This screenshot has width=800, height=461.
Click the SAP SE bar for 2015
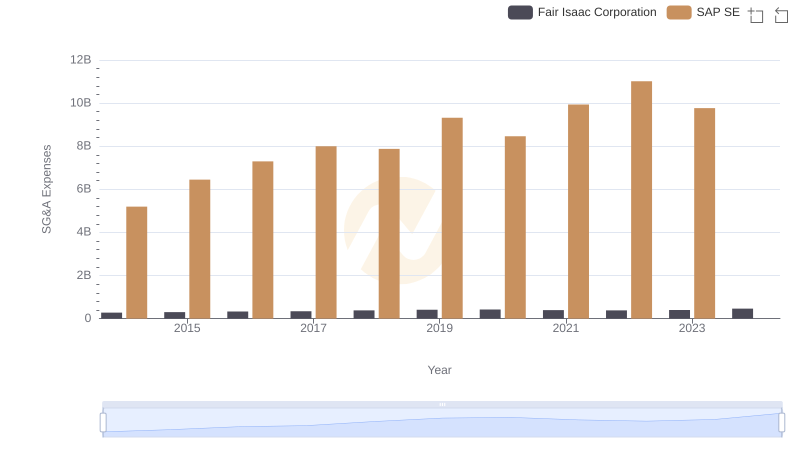tap(199, 249)
